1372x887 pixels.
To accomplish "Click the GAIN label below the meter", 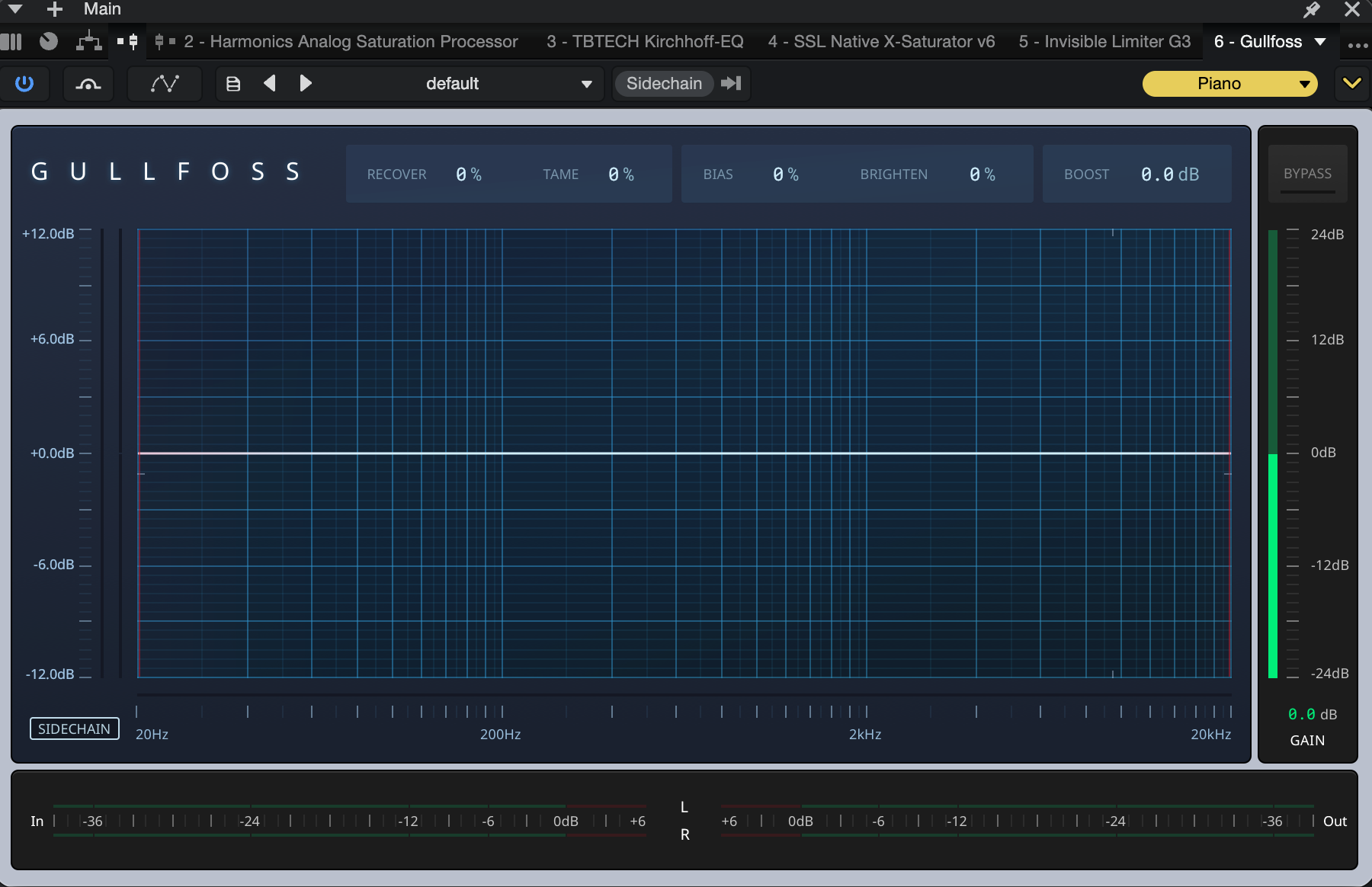I will 1307,741.
